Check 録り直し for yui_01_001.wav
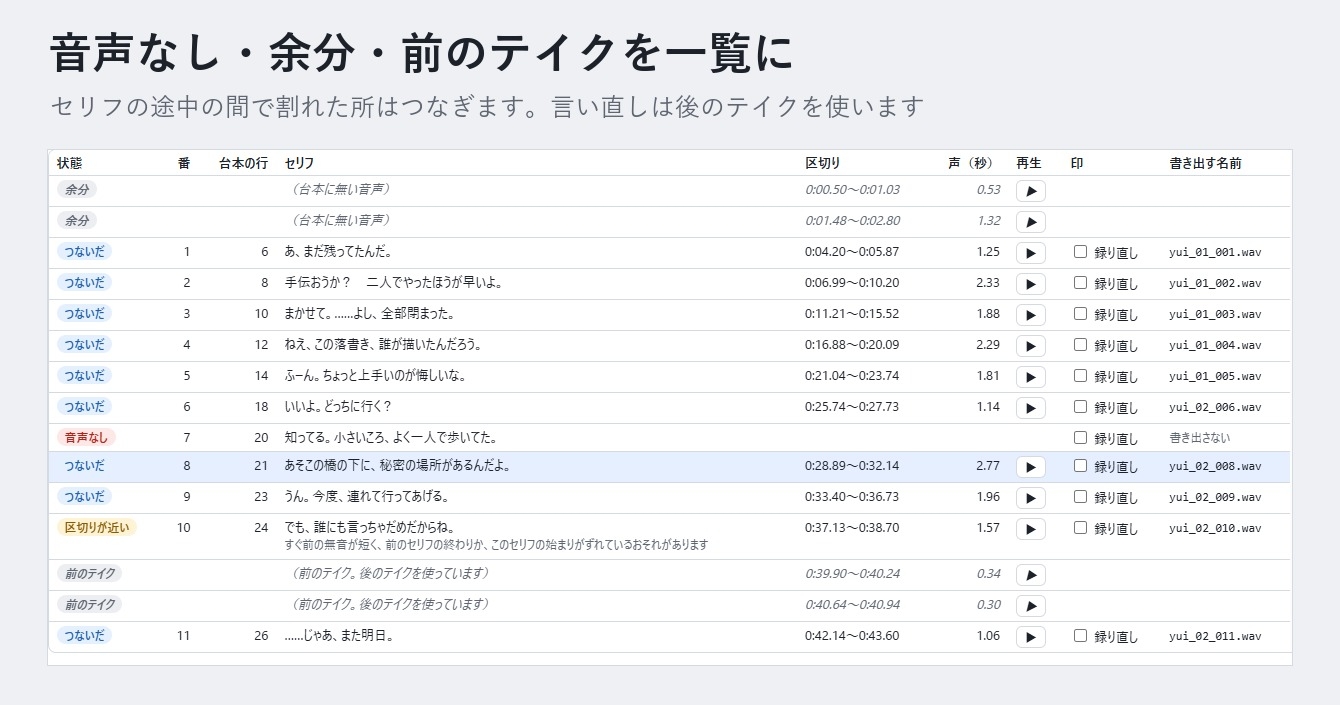This screenshot has height=705, width=1340. point(1080,252)
